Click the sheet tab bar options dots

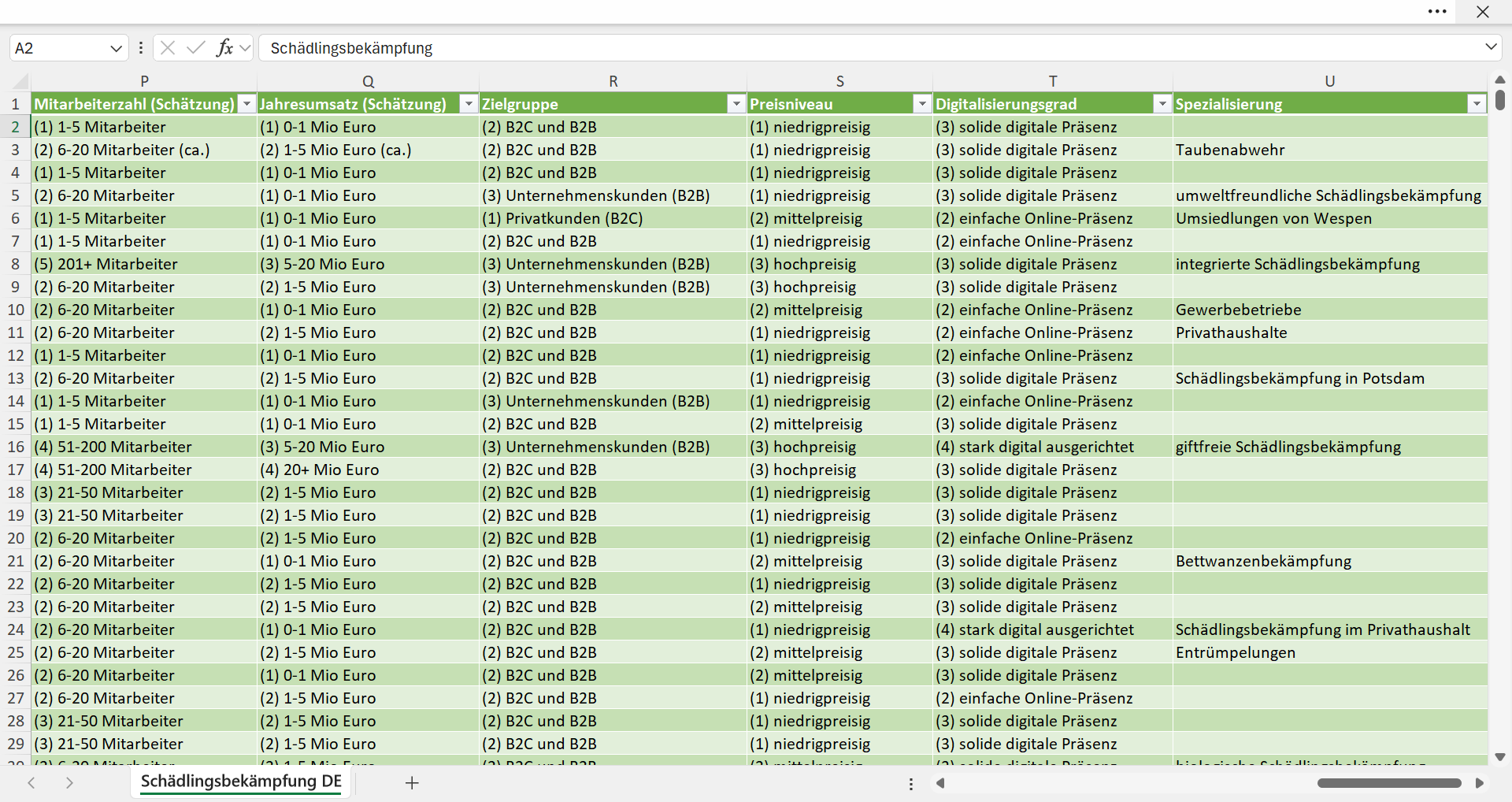point(911,784)
